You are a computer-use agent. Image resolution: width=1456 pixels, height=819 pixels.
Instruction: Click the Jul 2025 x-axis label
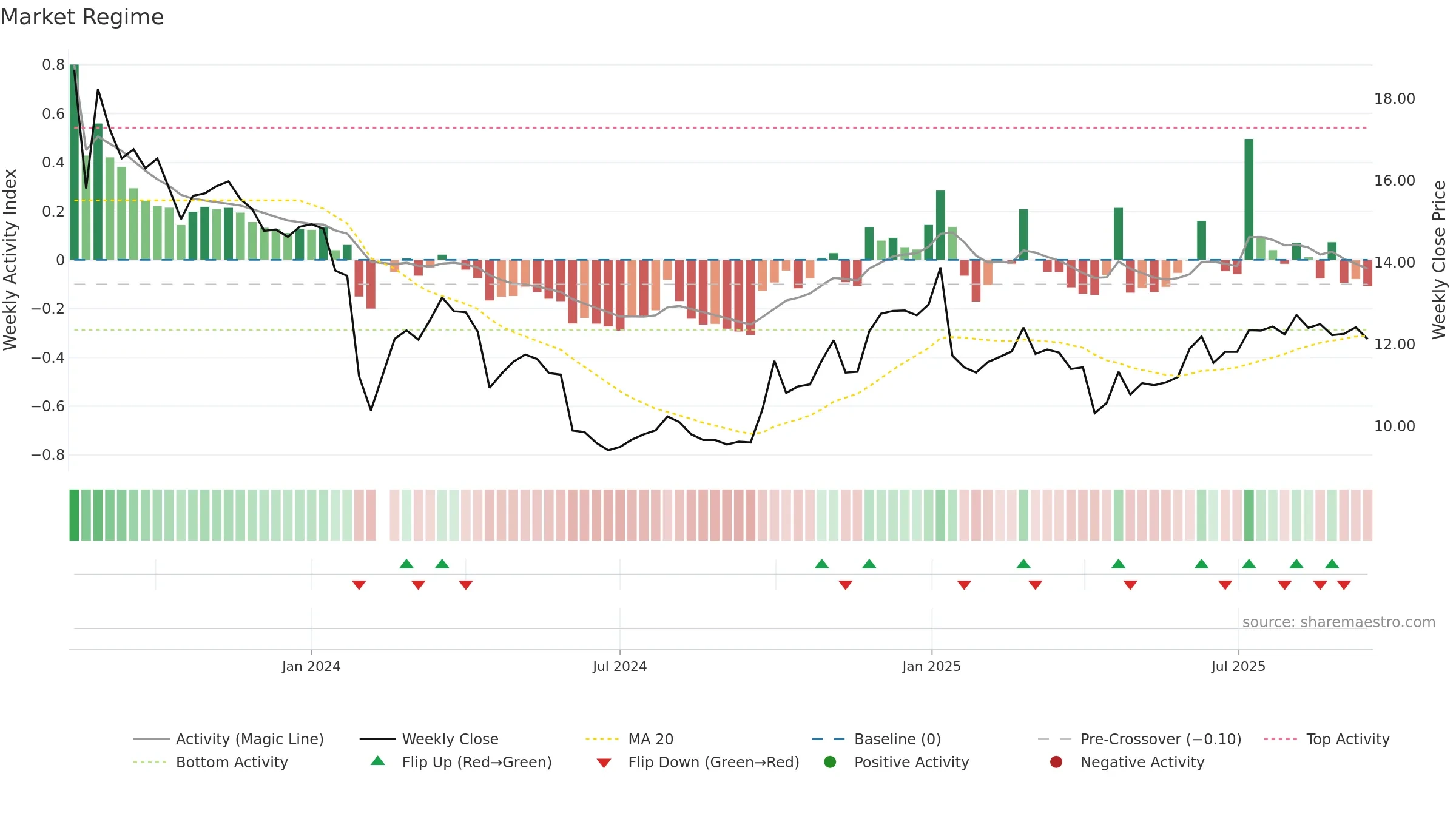click(x=1238, y=666)
